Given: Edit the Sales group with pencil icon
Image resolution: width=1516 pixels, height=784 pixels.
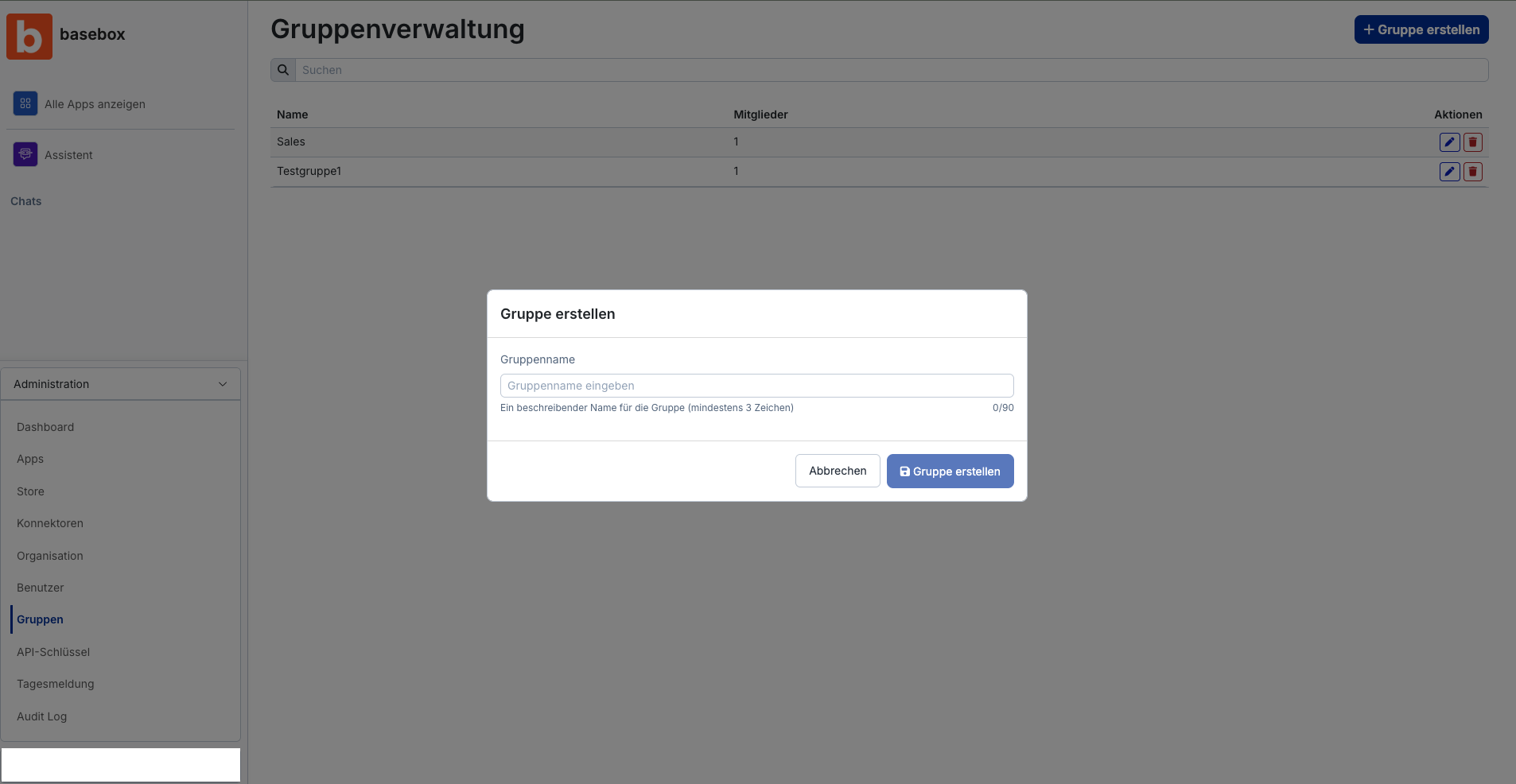Looking at the screenshot, I should [x=1449, y=142].
